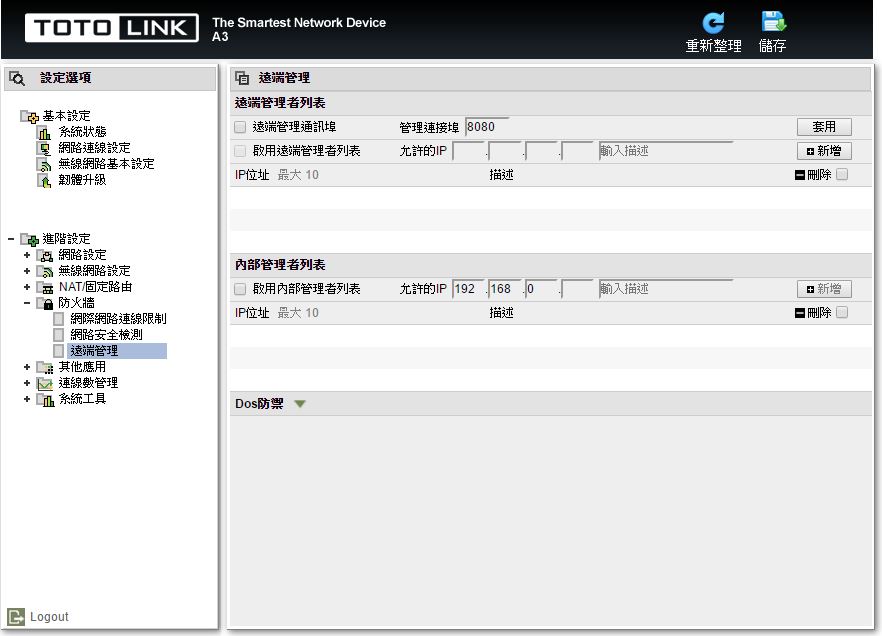Click the 網路連線設定 computer icon

click(x=44, y=148)
